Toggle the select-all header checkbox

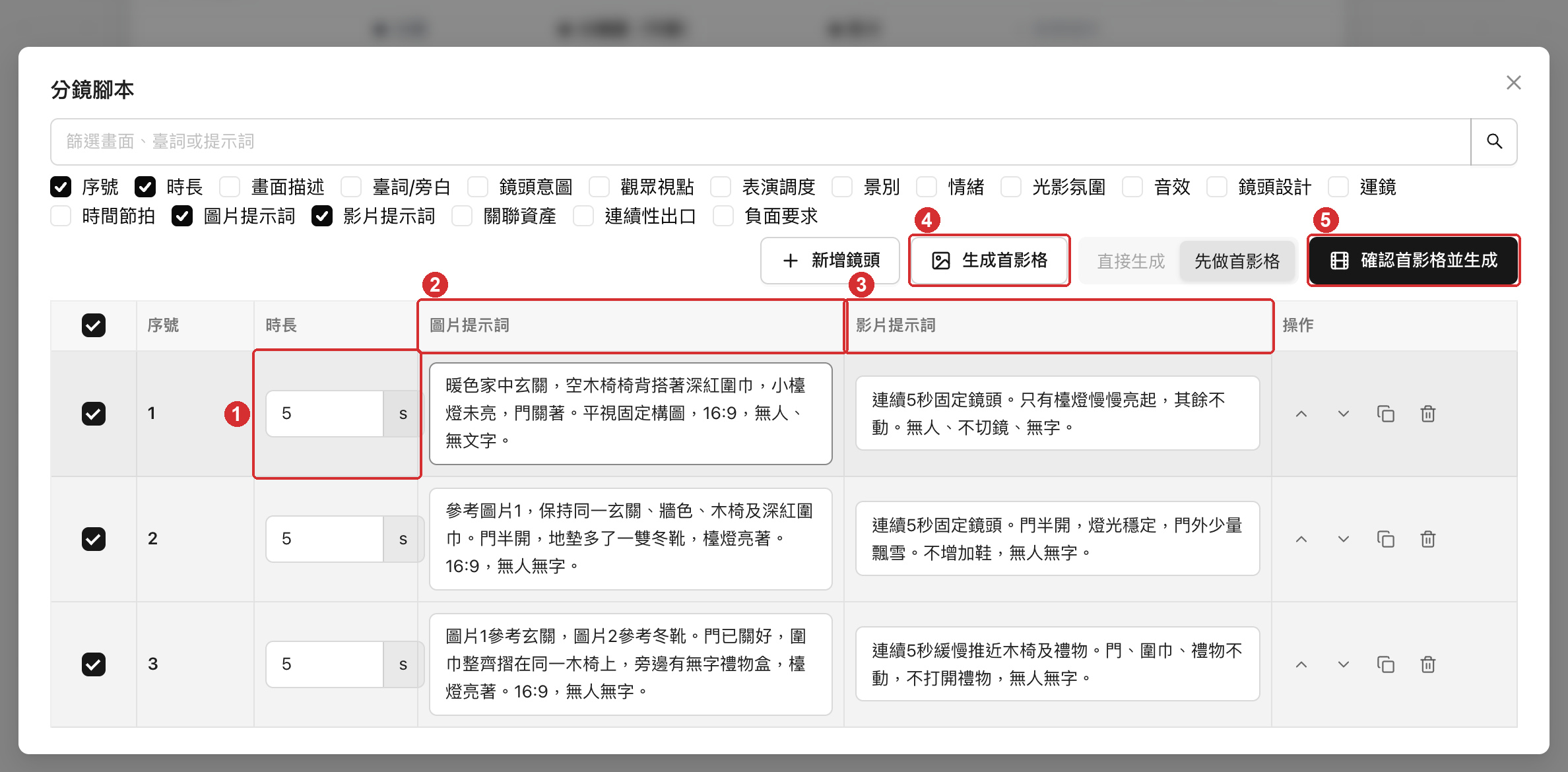[x=94, y=325]
